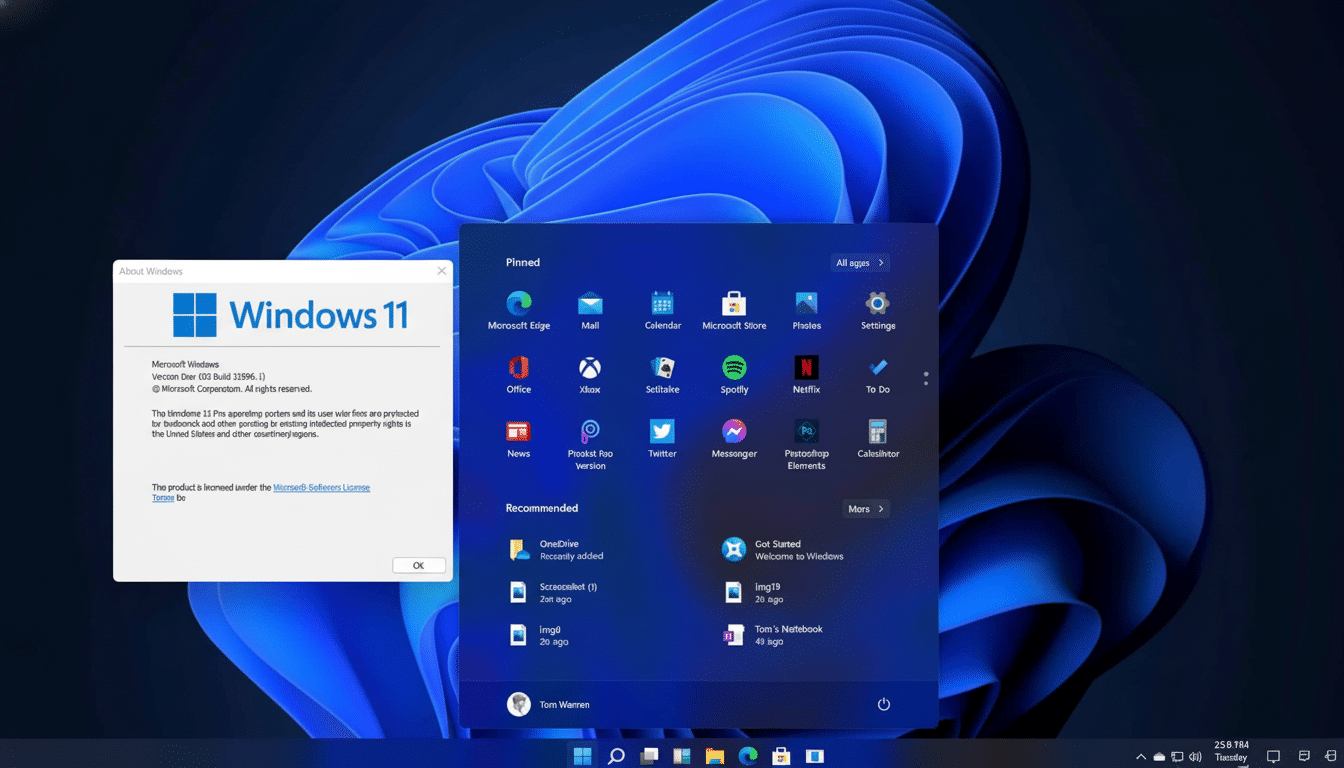Image resolution: width=1344 pixels, height=768 pixels.
Task: Expand the Recommended section with More
Action: tap(864, 508)
